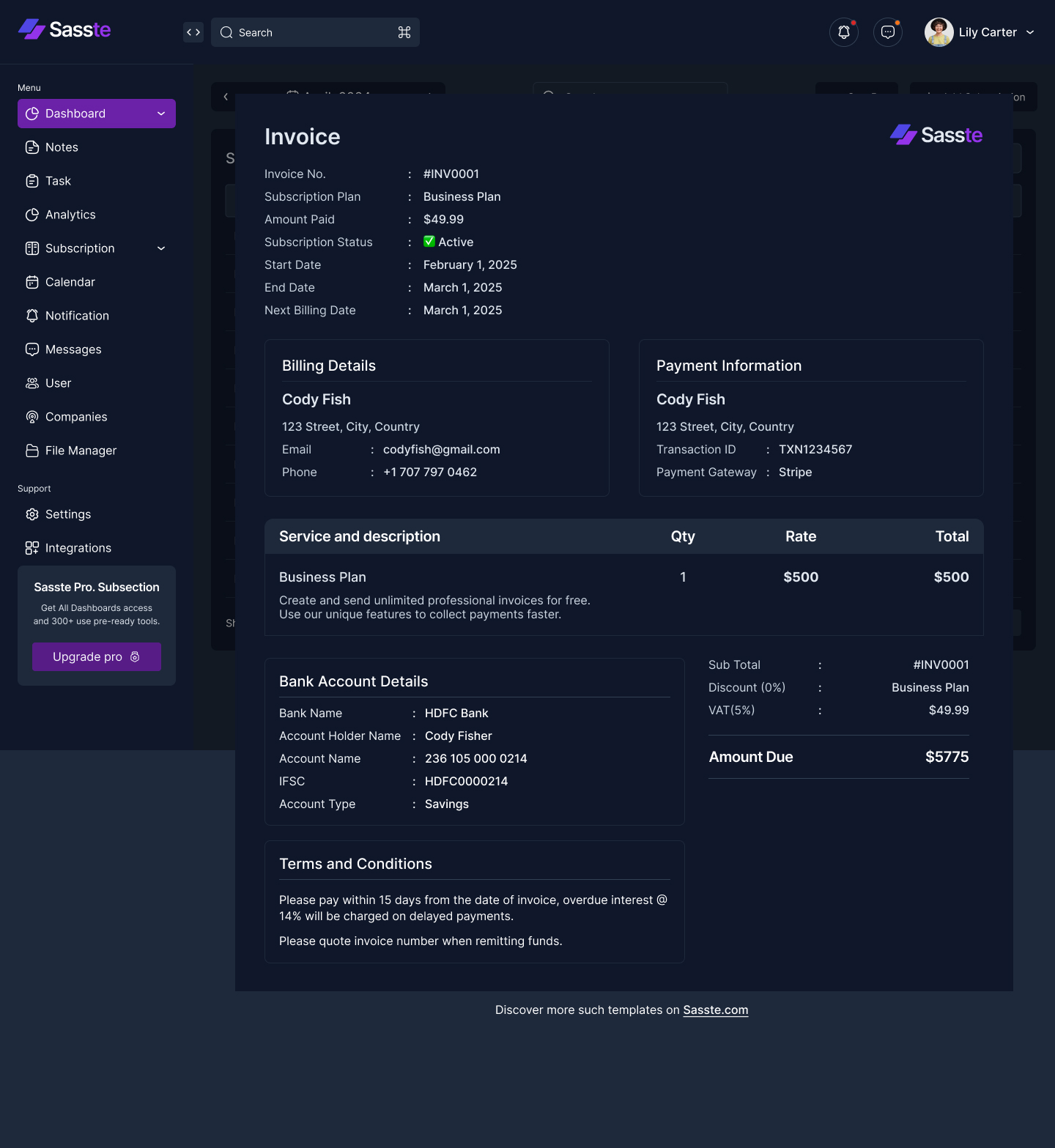
Task: Open the Sasste.com link below the invoice
Action: point(715,1010)
